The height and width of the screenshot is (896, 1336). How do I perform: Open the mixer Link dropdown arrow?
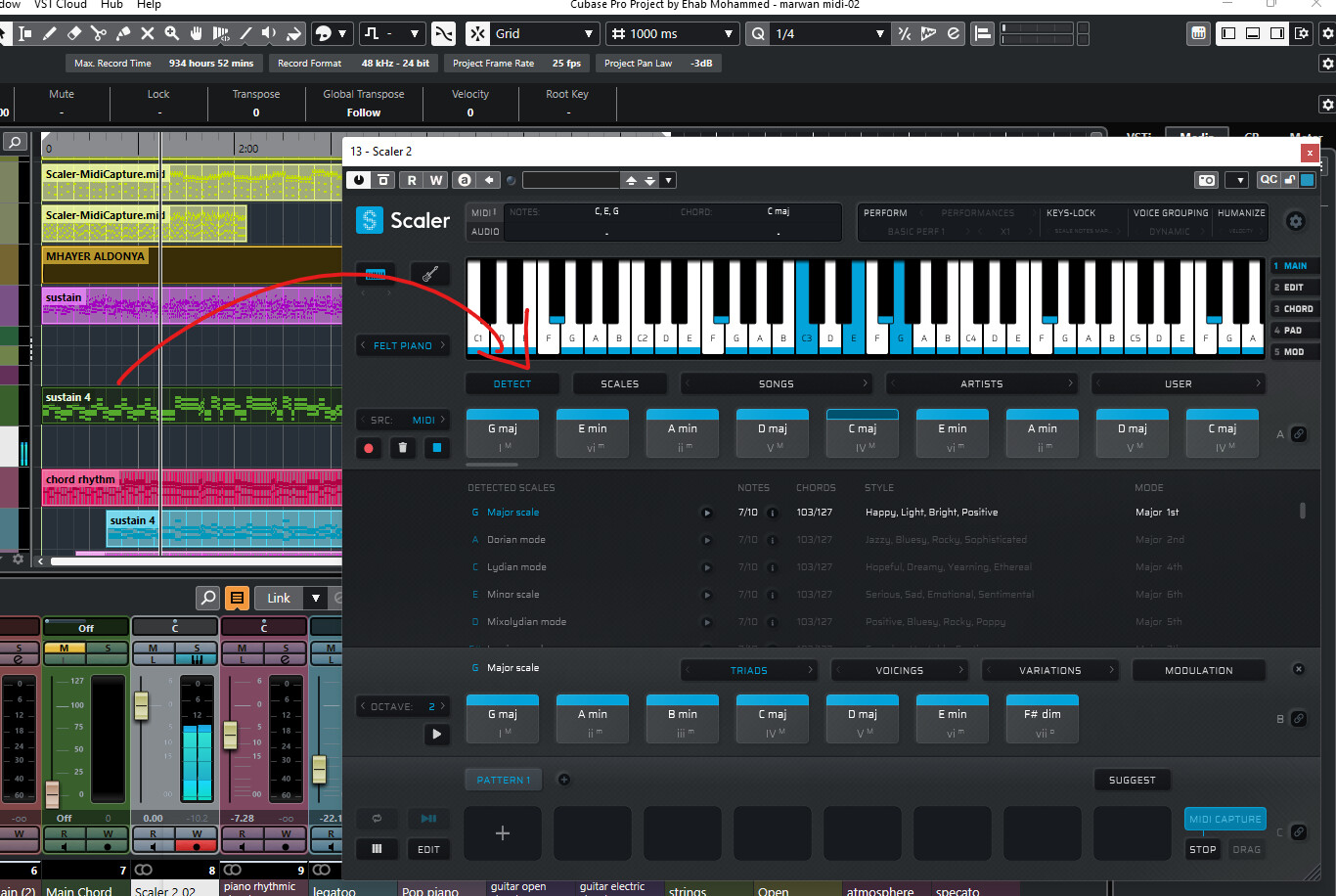(315, 598)
